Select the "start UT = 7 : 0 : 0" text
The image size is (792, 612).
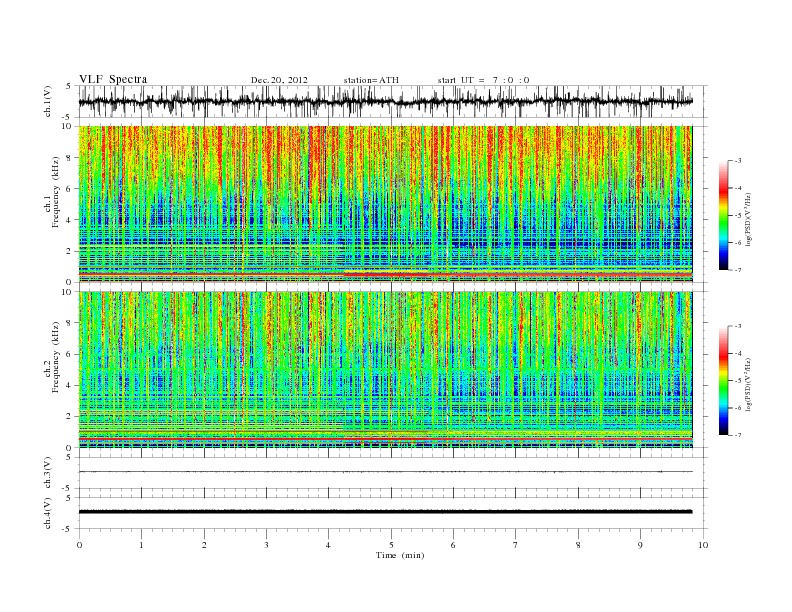point(483,80)
